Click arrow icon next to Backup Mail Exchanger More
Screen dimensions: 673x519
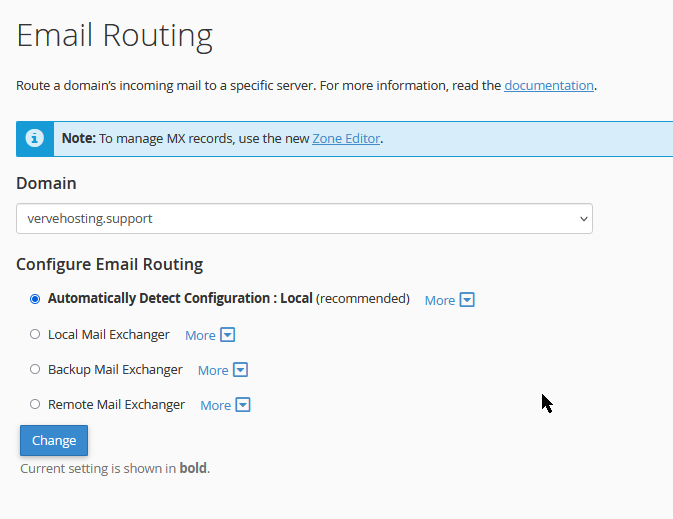[240, 370]
